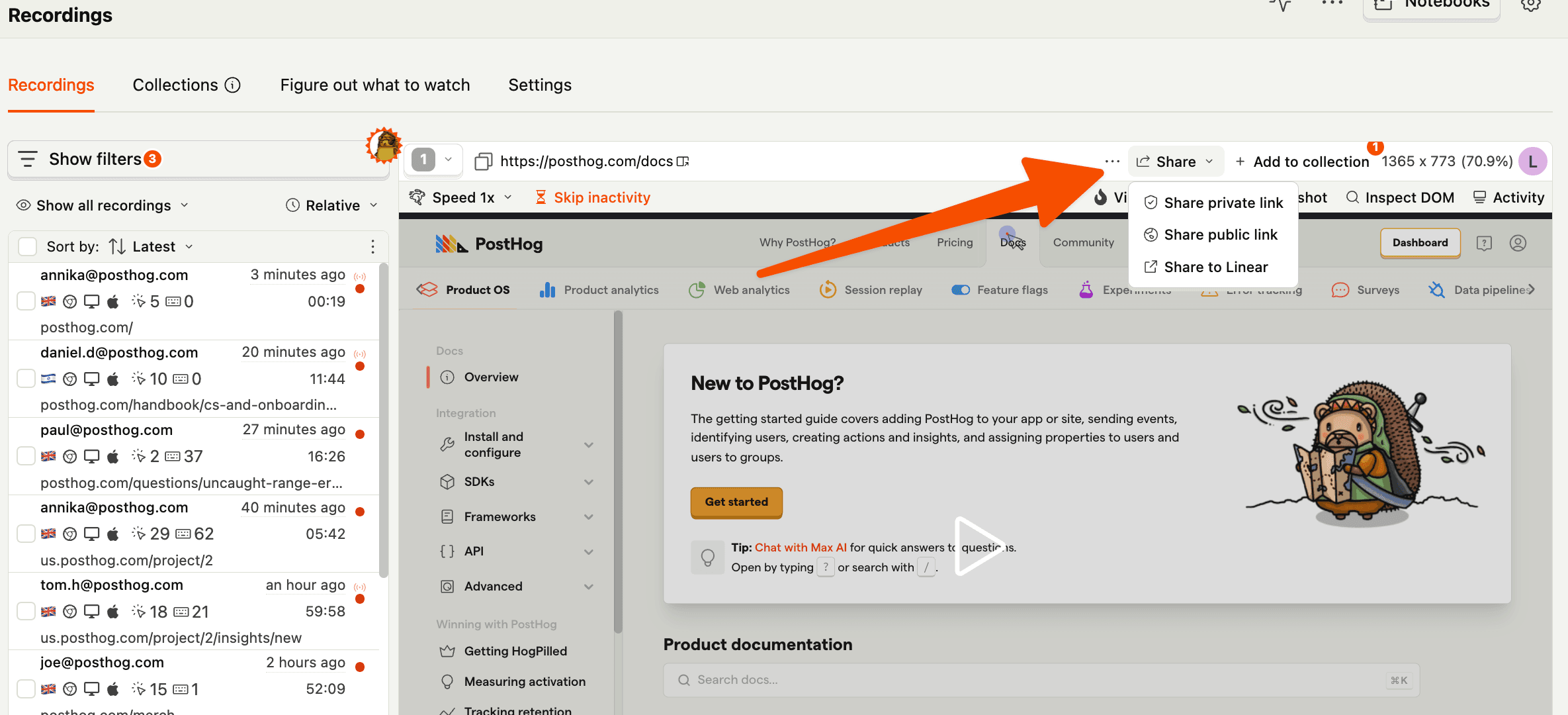The width and height of the screenshot is (1568, 715).
Task: Open the recordings list three-dot menu
Action: pyautogui.click(x=372, y=246)
